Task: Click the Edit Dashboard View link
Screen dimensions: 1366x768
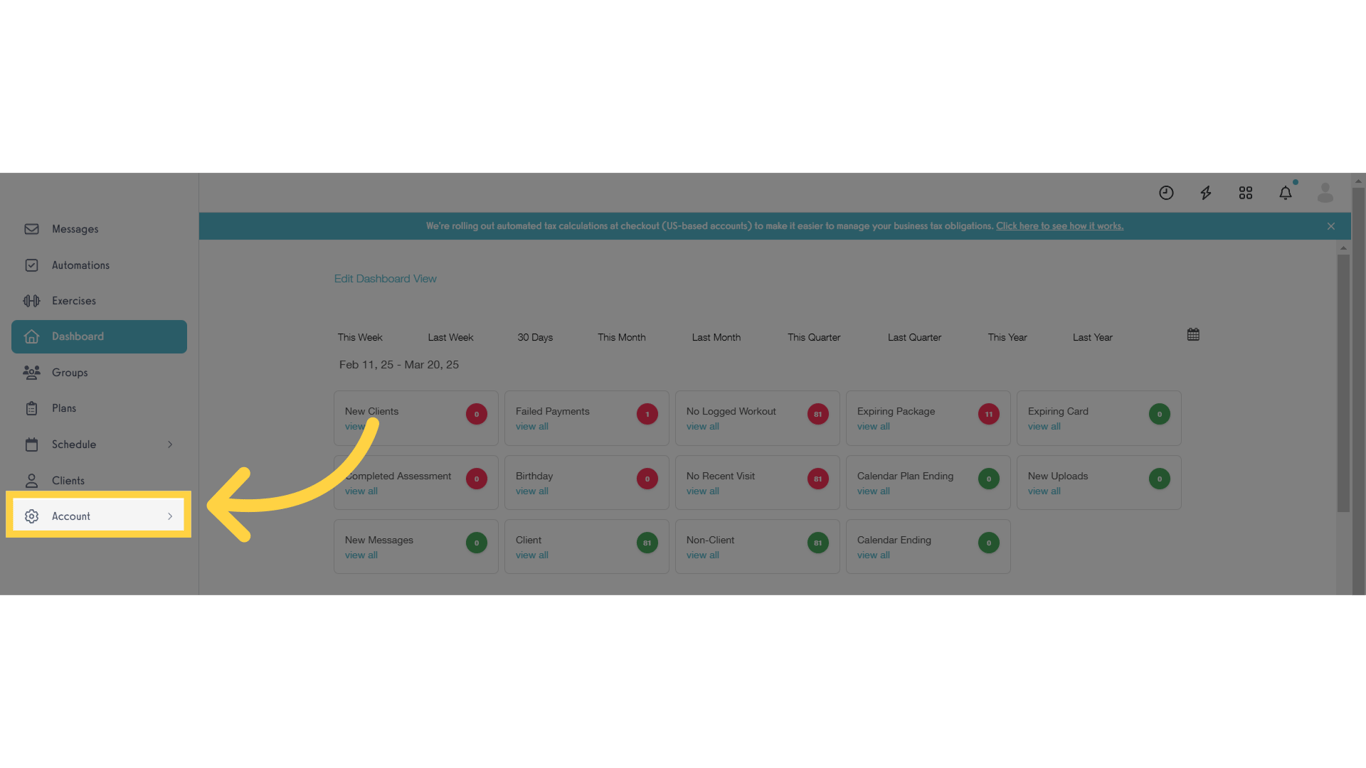Action: tap(385, 279)
